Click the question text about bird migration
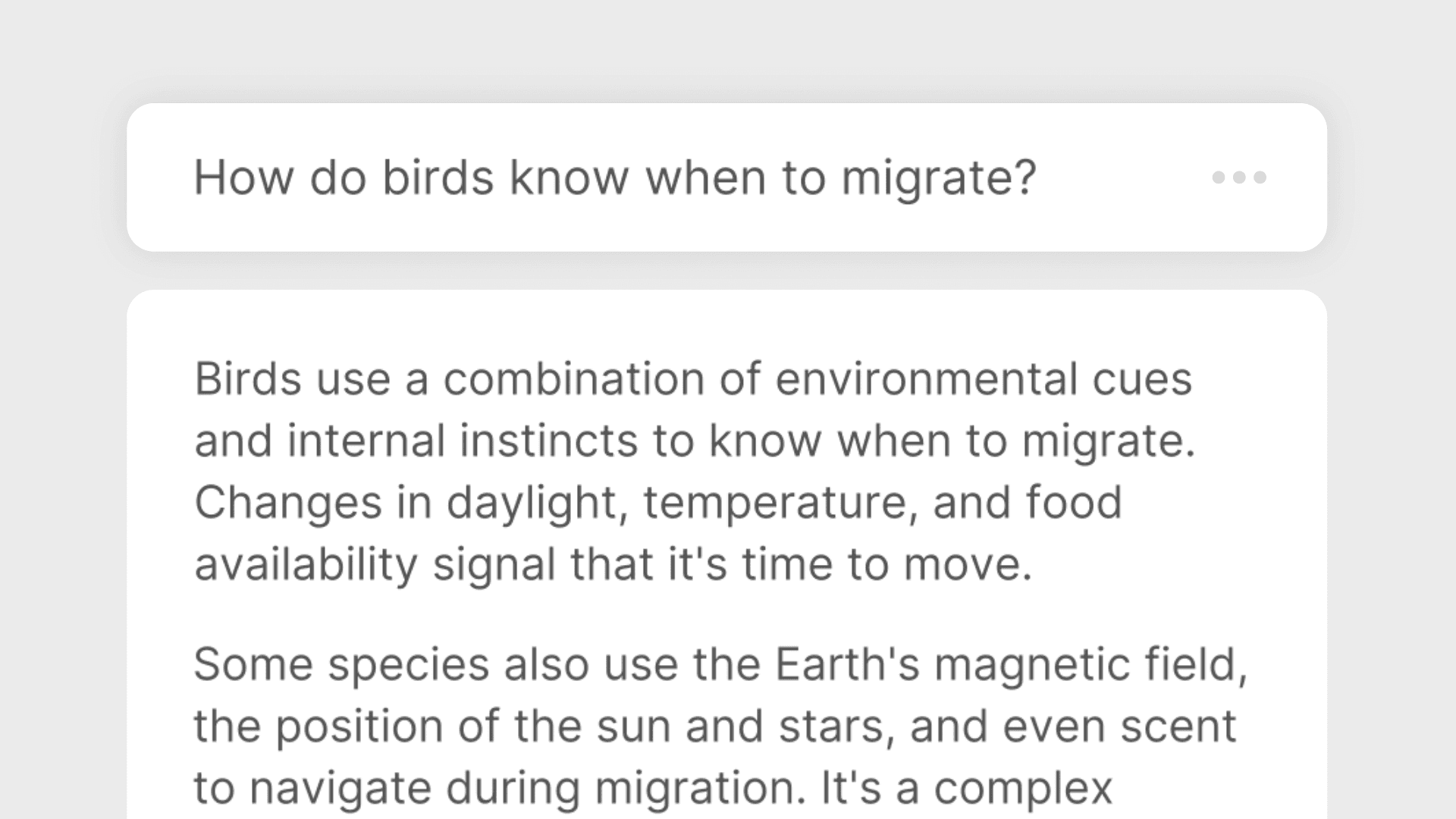1456x819 pixels. (x=614, y=177)
